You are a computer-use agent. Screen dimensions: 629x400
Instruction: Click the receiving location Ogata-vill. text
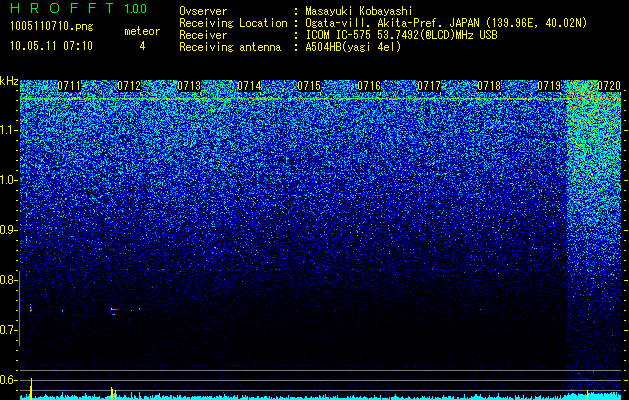[x=446, y=23]
